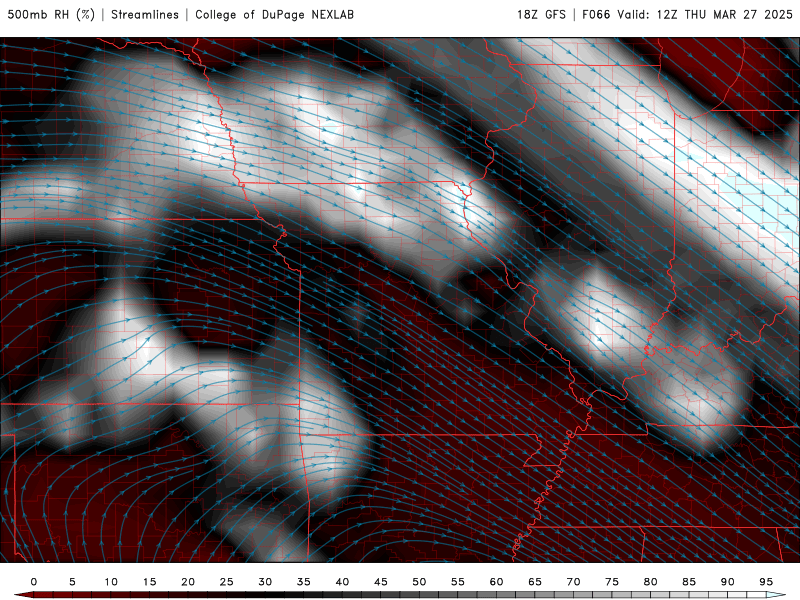
Task: Select the "50" value on color scale
Action: tap(419, 582)
